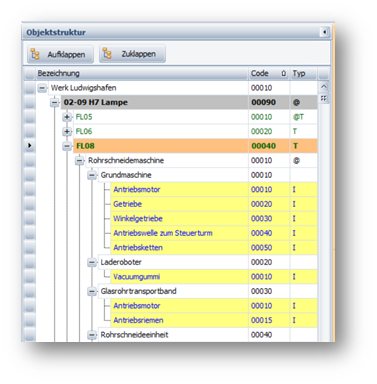377x384 pixels.
Task: Click row header beside Werk Ludwigshafen
Action: pos(30,88)
